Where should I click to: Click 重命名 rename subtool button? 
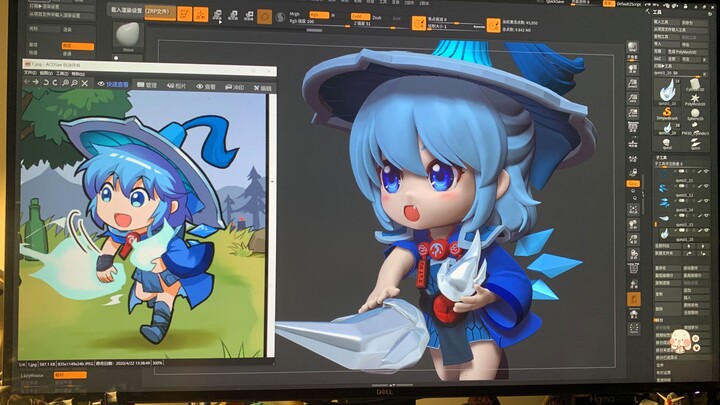pos(668,268)
